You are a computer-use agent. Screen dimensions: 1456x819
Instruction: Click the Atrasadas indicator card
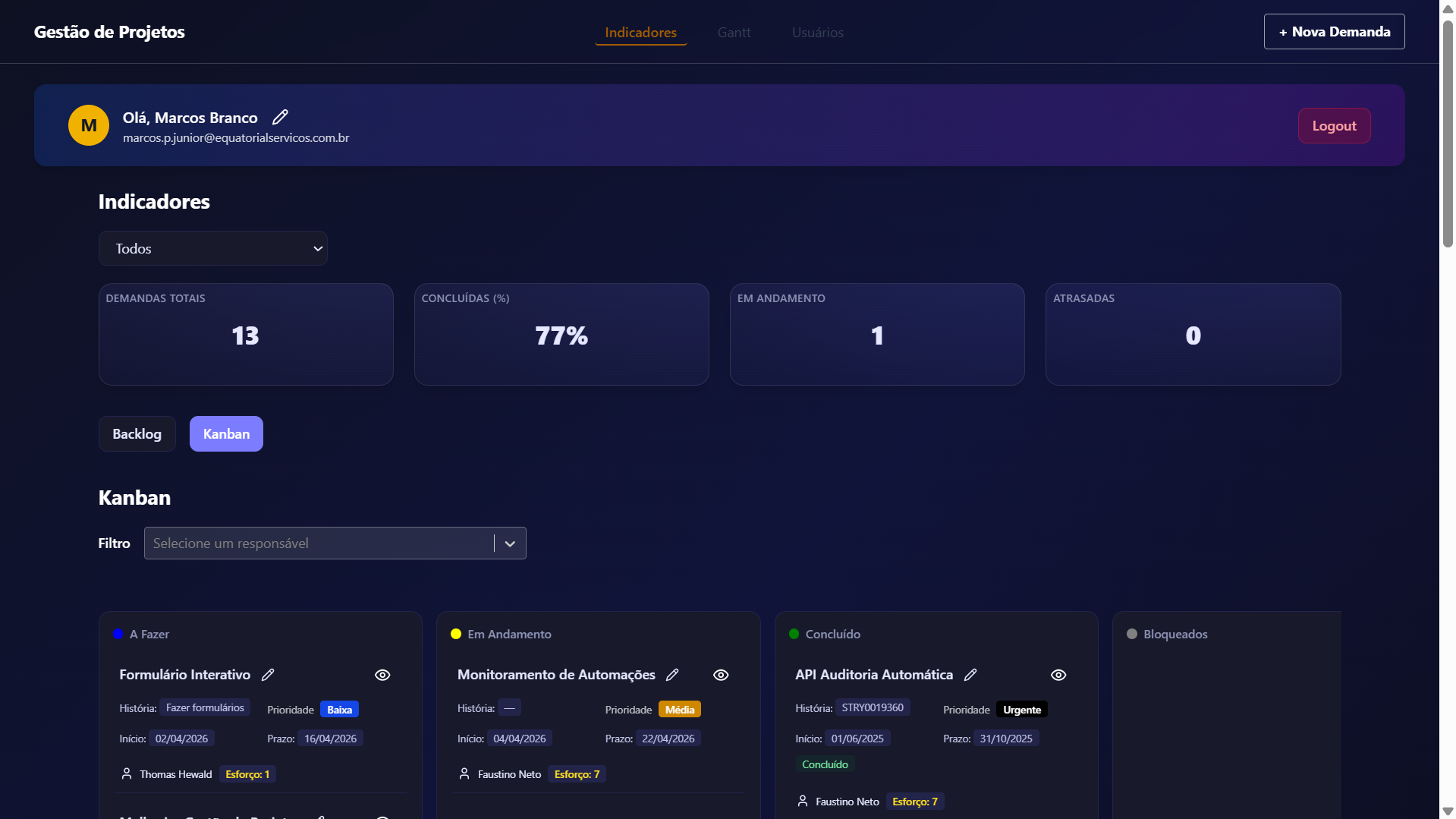pyautogui.click(x=1193, y=334)
